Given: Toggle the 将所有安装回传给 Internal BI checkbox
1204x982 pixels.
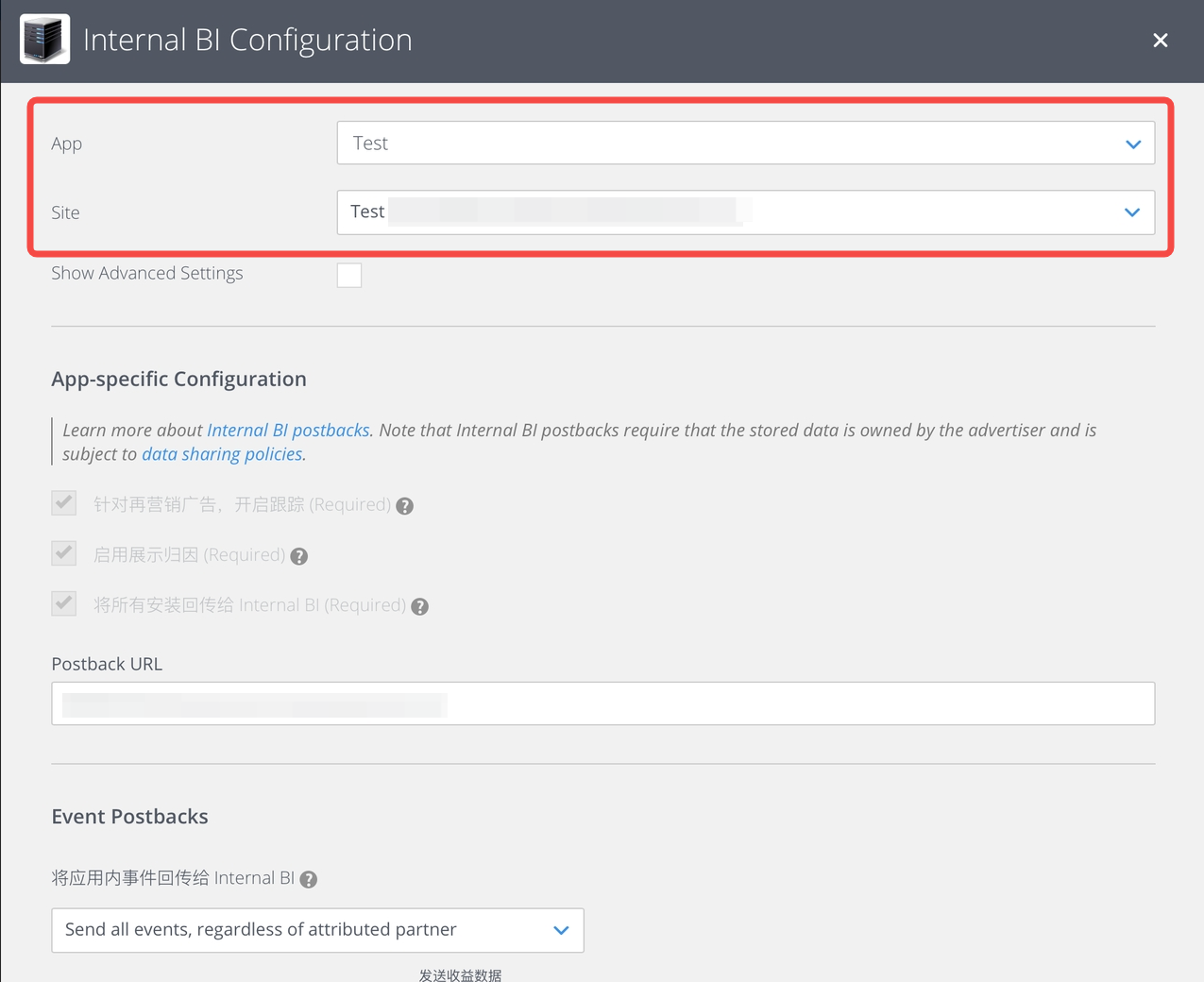Looking at the screenshot, I should [64, 603].
